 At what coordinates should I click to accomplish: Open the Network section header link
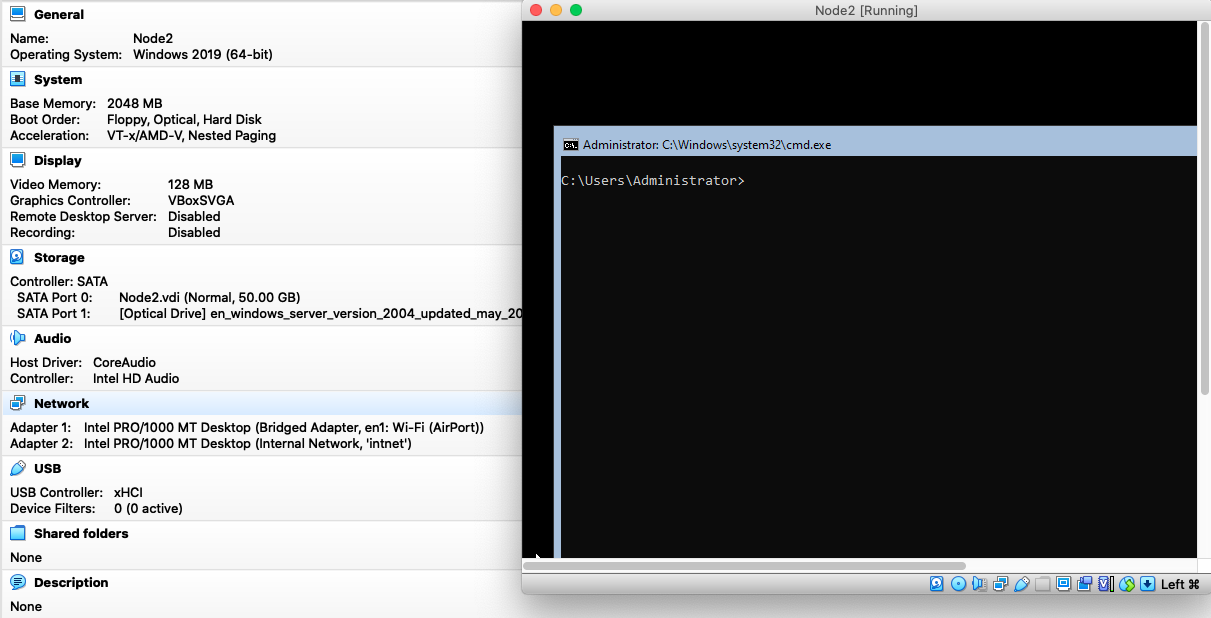point(61,404)
